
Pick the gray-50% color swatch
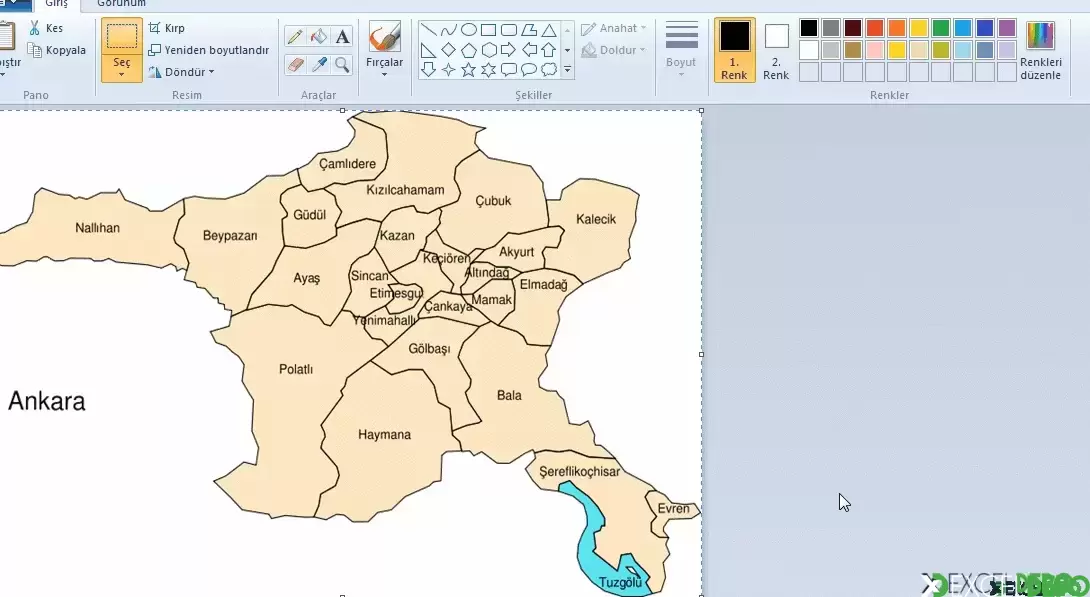tap(831, 28)
